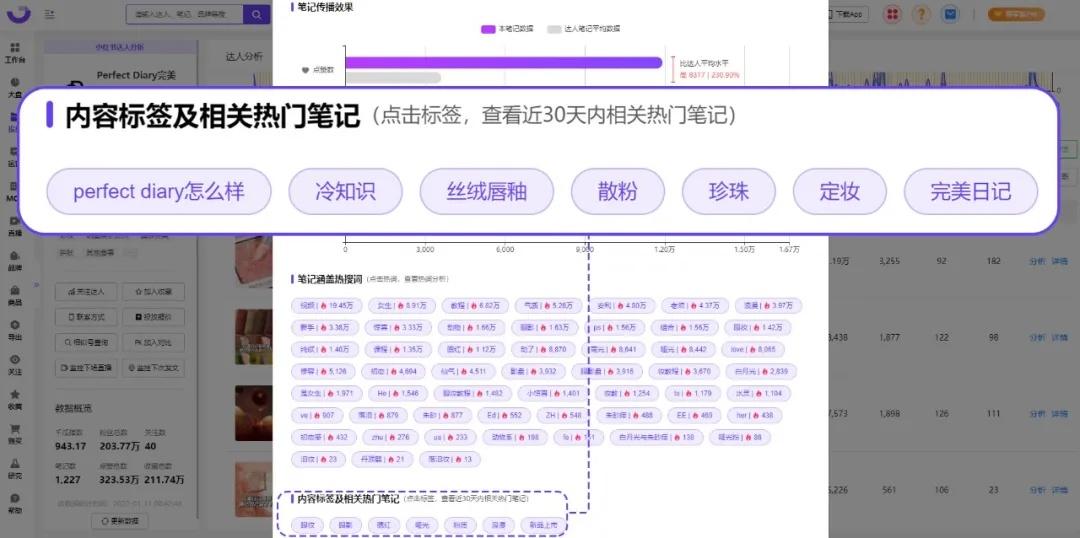This screenshot has width=1080, height=538.
Task: Click the 下载App button
Action: pos(848,14)
